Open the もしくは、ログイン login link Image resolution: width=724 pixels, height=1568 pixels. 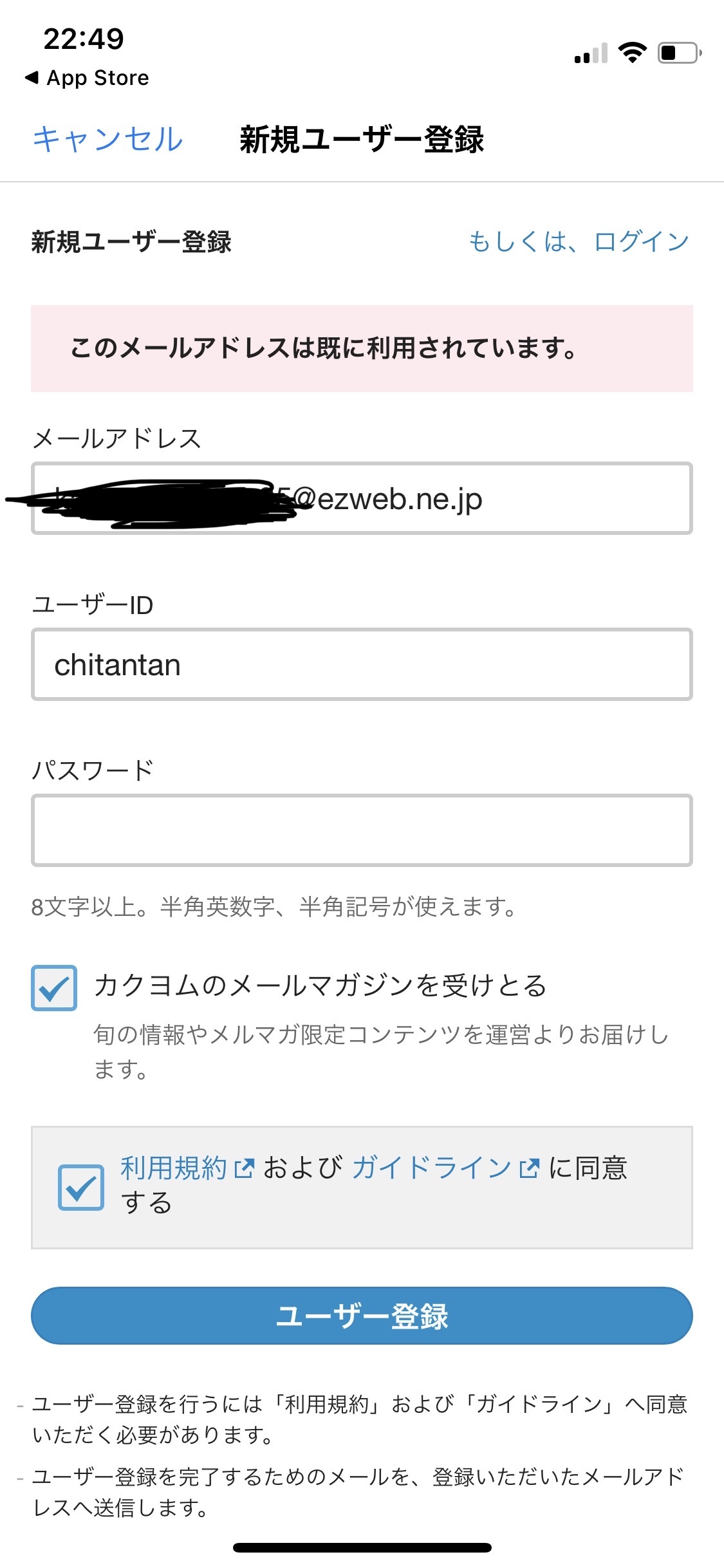click(x=579, y=242)
